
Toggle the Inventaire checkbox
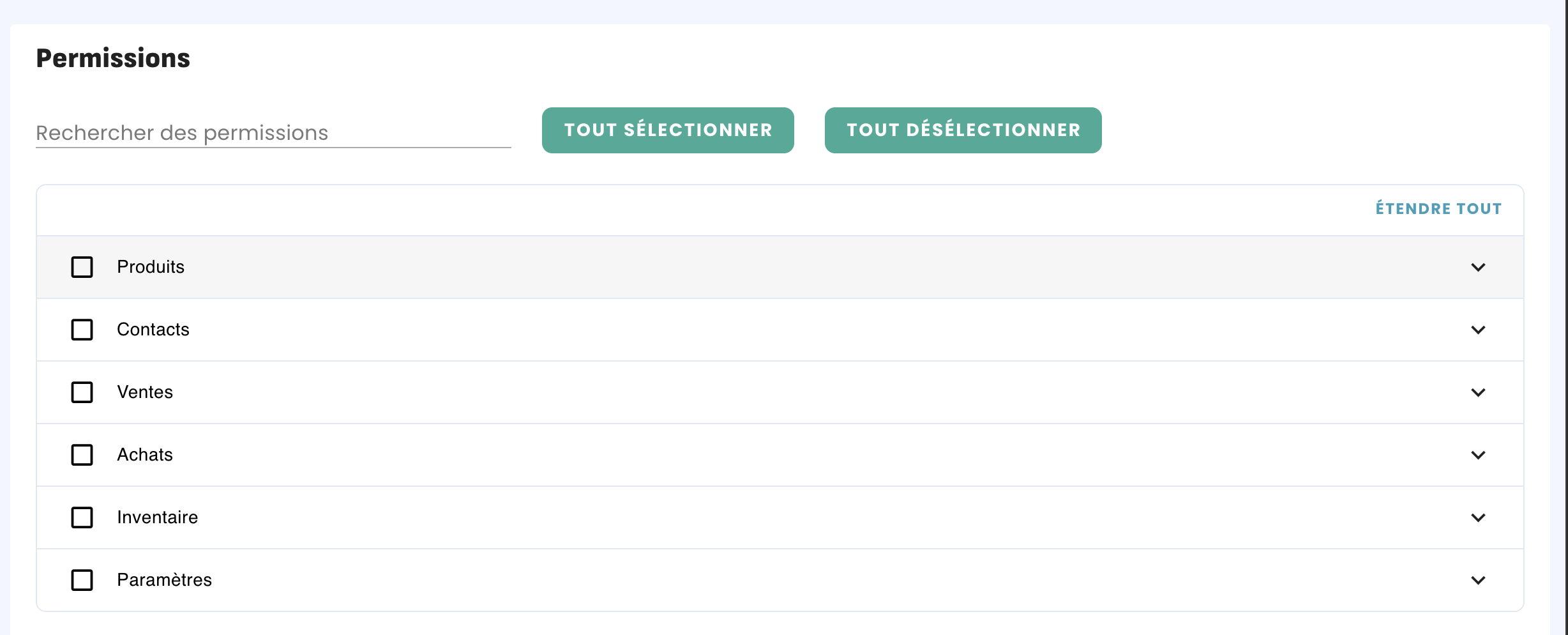82,517
